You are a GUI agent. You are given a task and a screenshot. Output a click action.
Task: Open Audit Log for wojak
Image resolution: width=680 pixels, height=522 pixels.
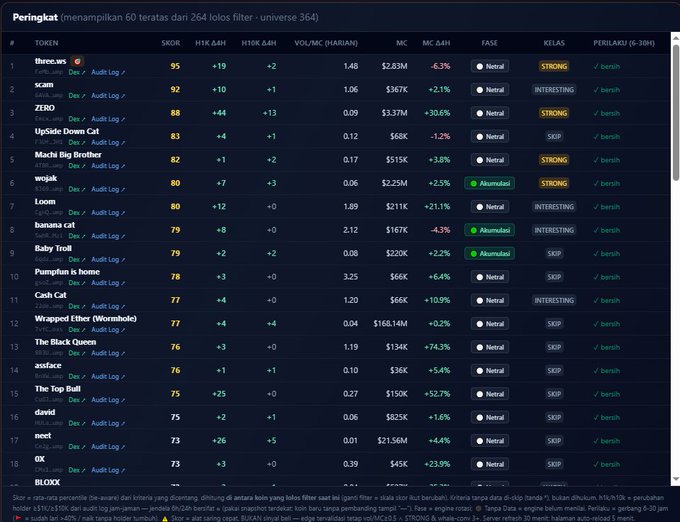click(x=108, y=189)
